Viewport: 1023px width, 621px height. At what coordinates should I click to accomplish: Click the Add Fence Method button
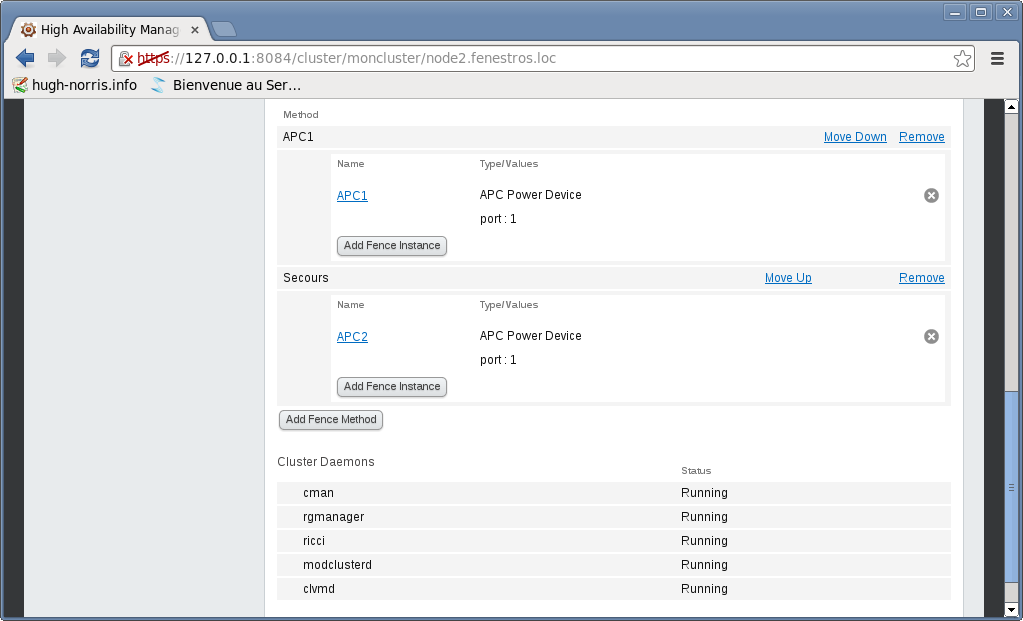click(x=331, y=420)
